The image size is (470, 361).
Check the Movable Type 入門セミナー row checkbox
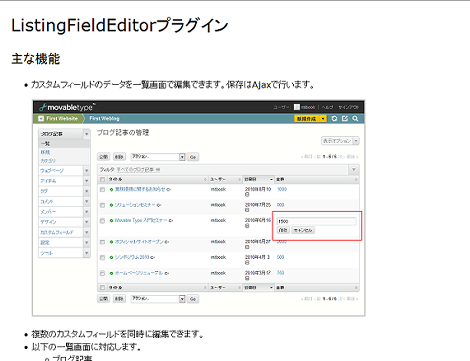(x=102, y=221)
